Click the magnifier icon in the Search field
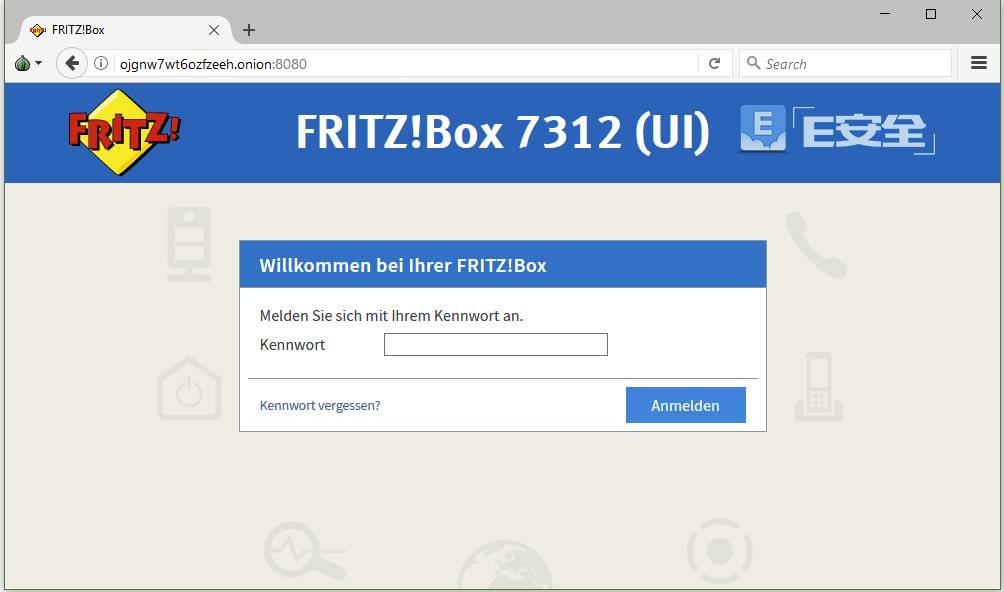 (x=754, y=63)
